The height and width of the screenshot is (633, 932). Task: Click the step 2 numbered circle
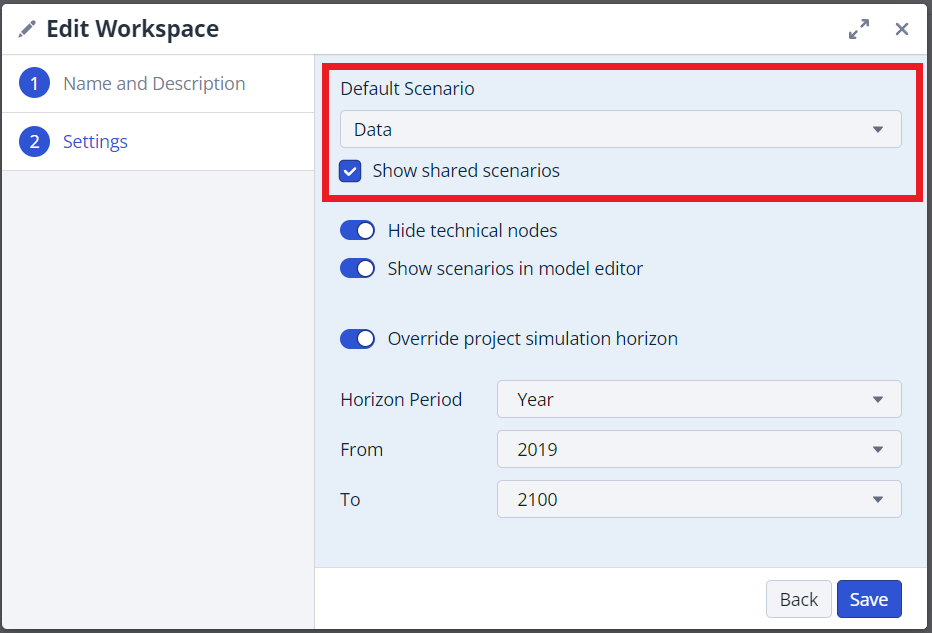pyautogui.click(x=34, y=142)
